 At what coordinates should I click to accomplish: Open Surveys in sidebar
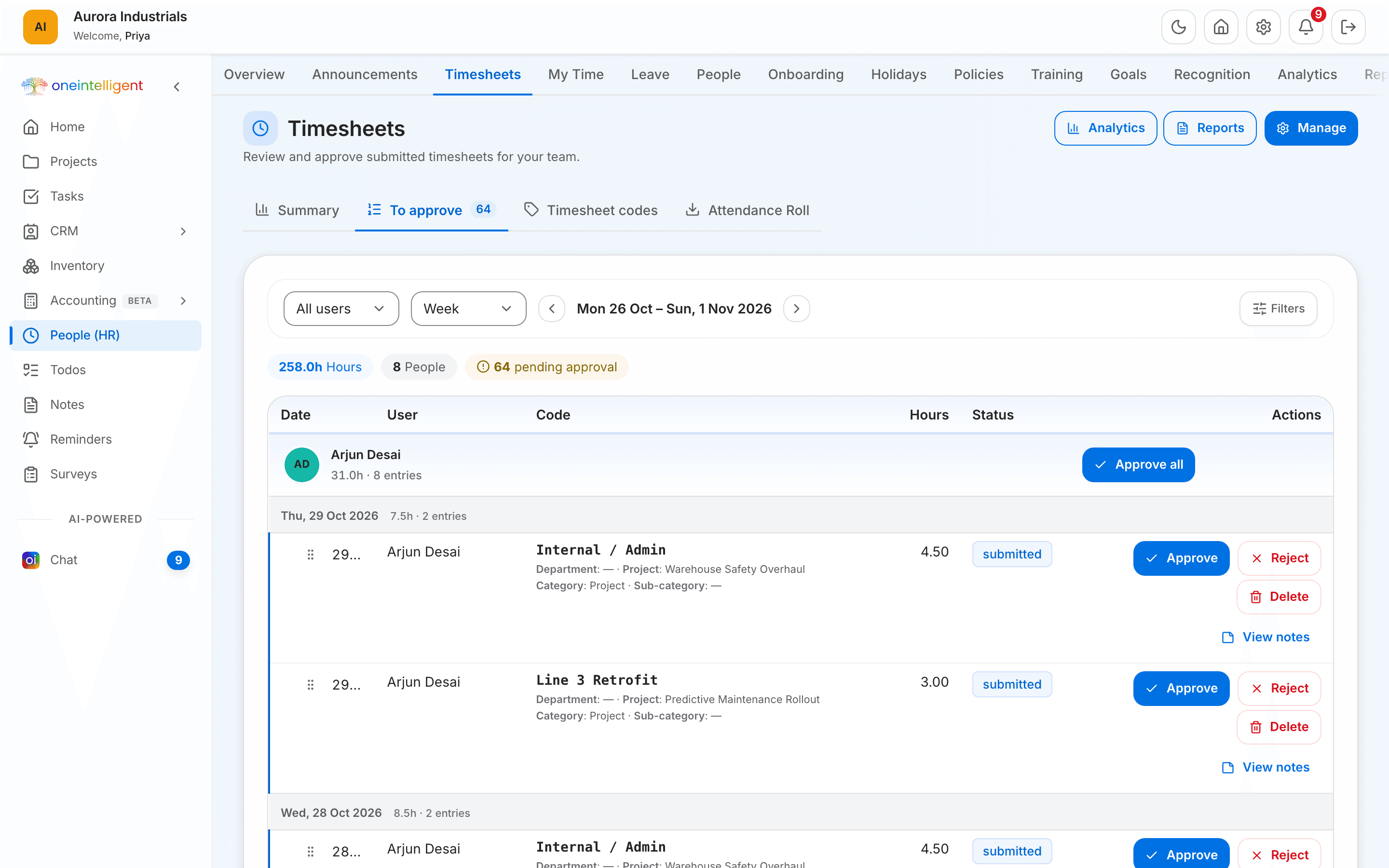[x=106, y=474]
